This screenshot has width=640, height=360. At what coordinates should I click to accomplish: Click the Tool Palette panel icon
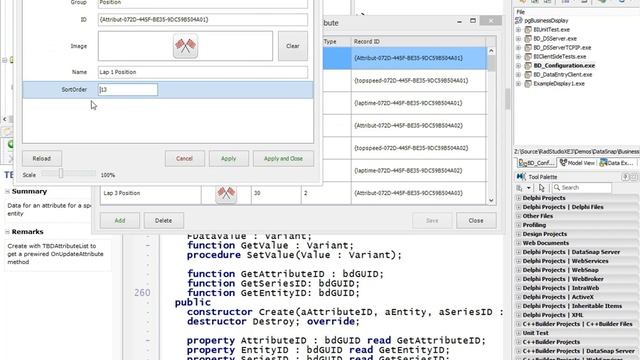(x=521, y=177)
